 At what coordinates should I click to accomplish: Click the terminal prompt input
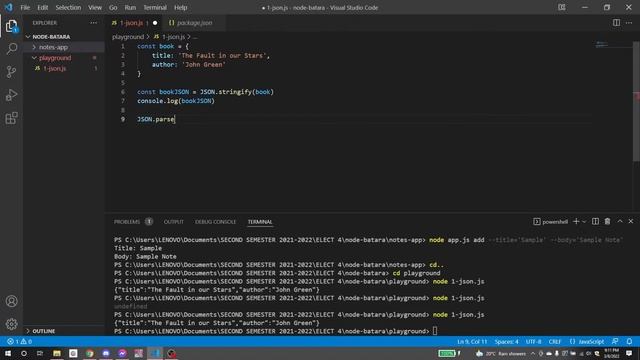pyautogui.click(x=435, y=331)
